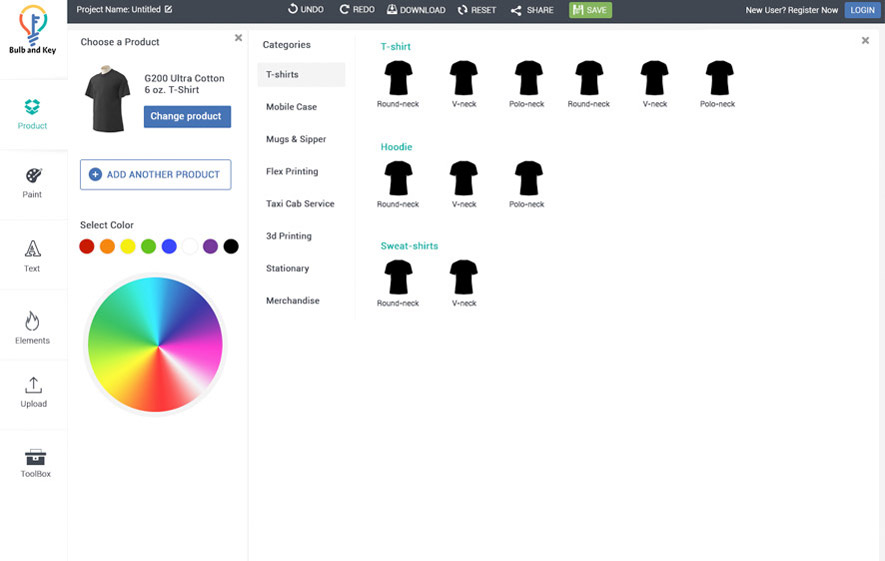Click Redo in the top bar
This screenshot has width=885, height=561.
click(x=357, y=10)
